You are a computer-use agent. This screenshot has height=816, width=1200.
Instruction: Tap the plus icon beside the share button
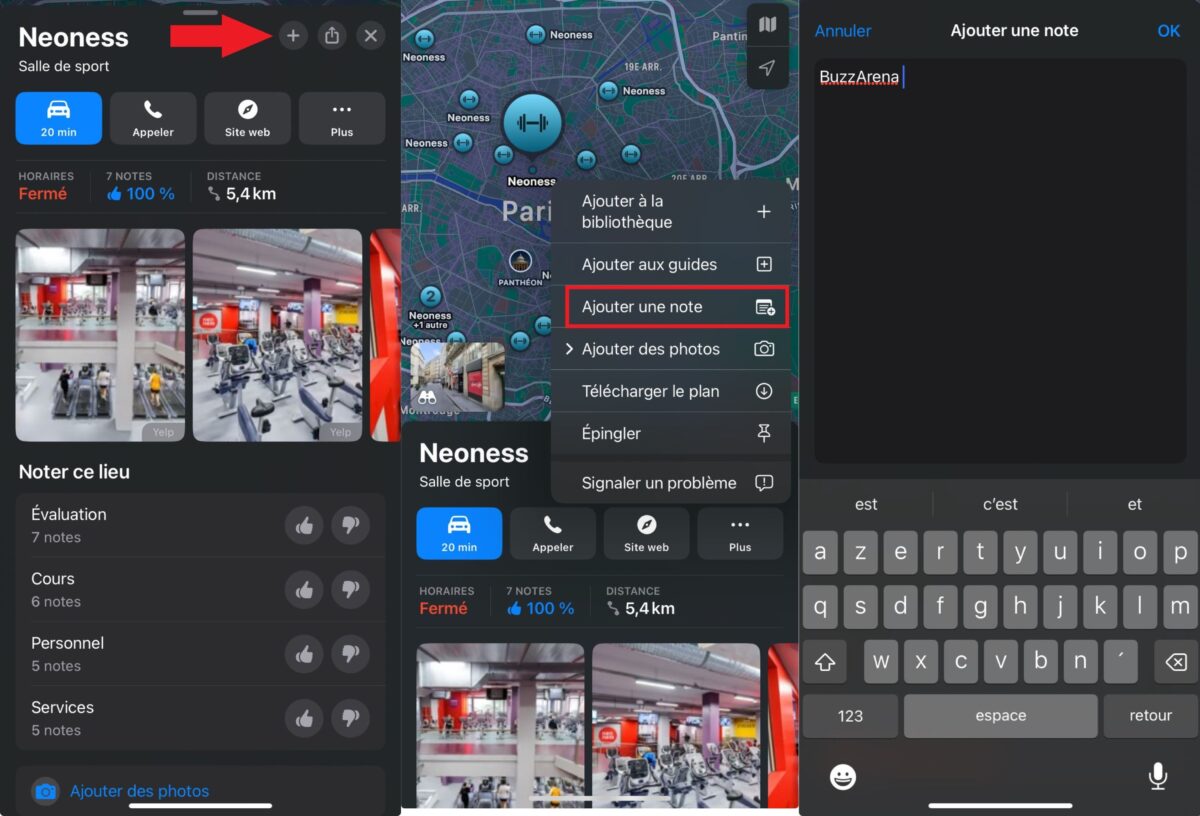point(293,36)
